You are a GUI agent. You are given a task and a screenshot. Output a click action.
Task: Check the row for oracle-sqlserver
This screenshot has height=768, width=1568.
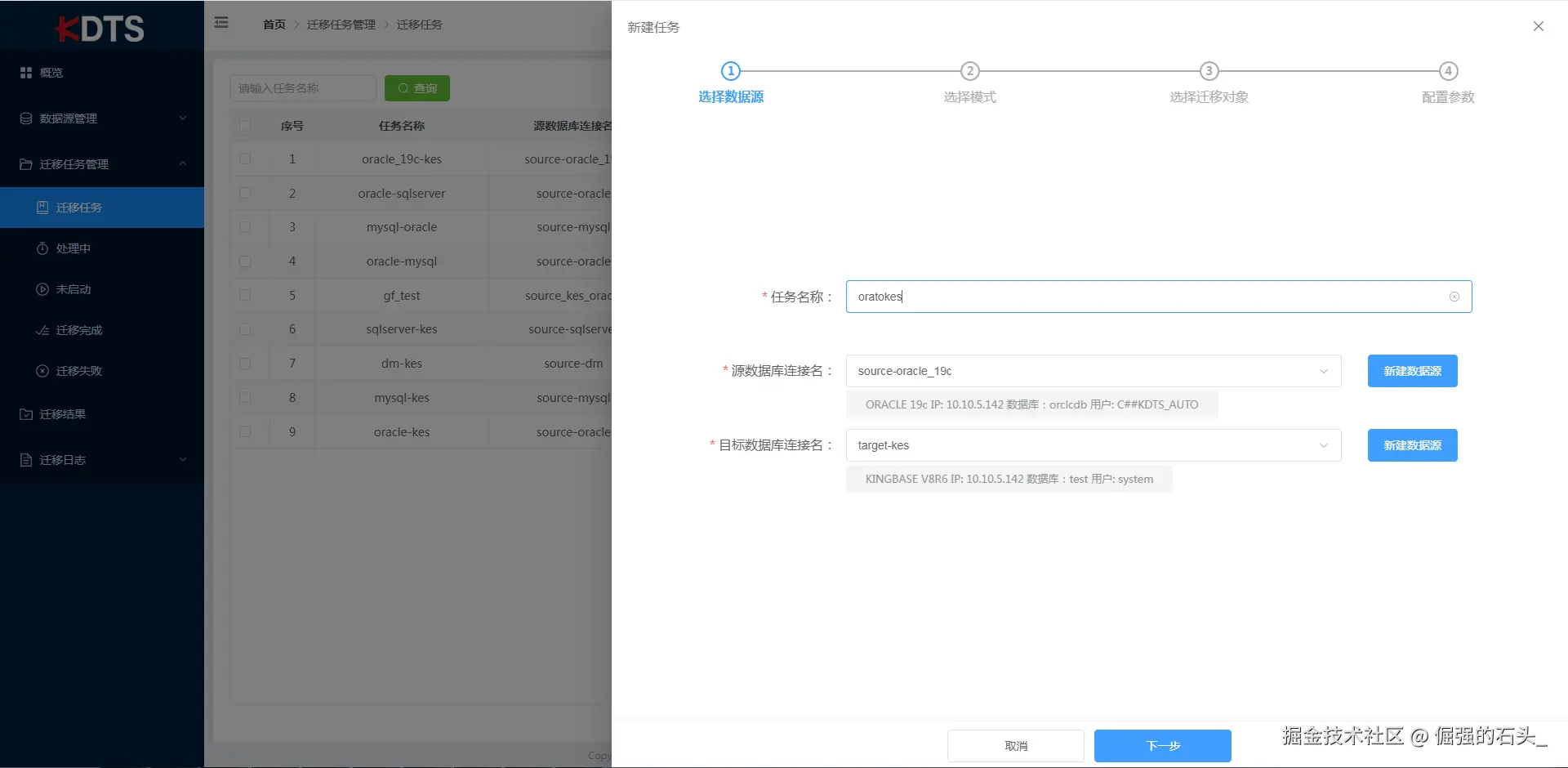[245, 194]
